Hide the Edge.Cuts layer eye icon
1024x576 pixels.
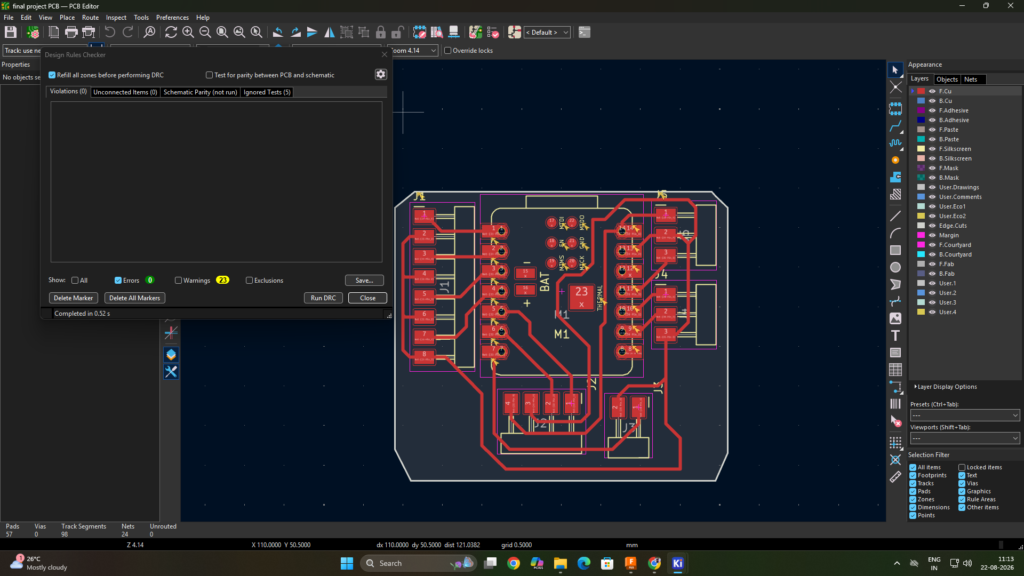(x=932, y=225)
